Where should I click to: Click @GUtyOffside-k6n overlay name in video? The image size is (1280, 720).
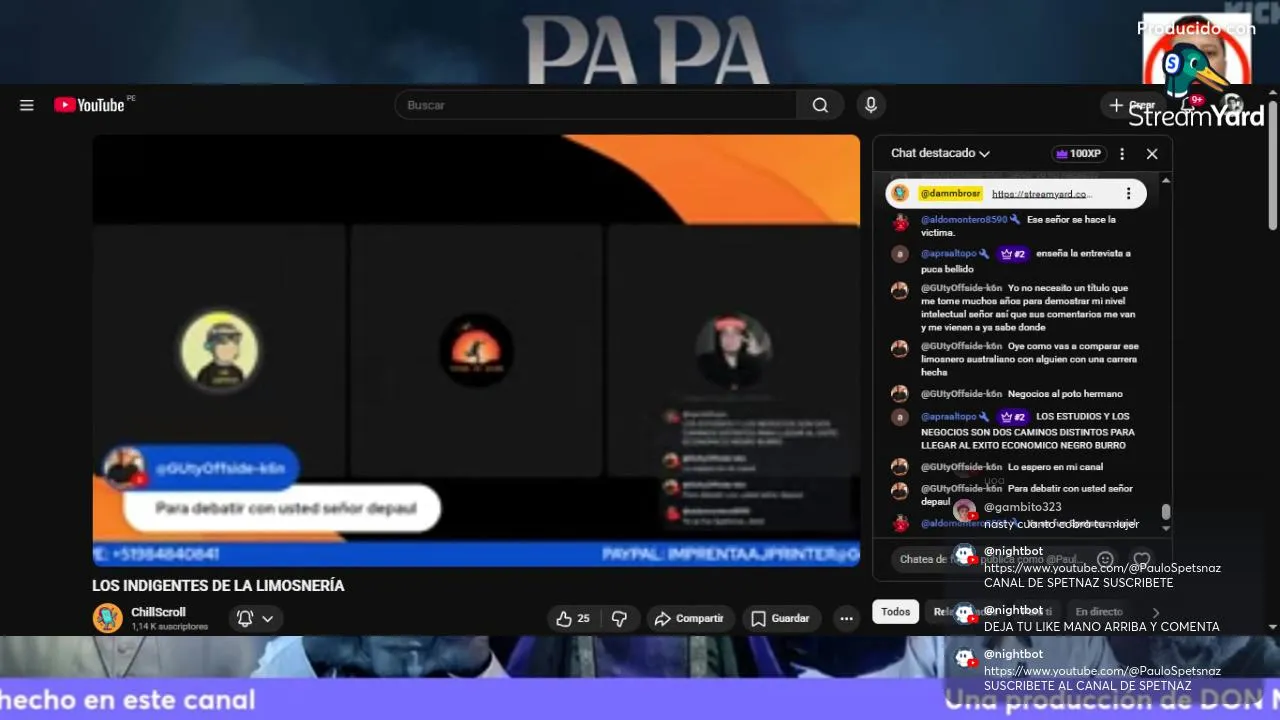point(220,468)
